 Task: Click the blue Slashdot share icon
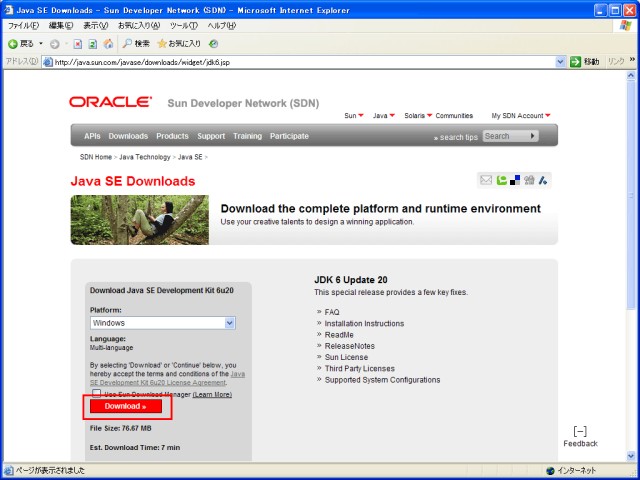click(542, 180)
